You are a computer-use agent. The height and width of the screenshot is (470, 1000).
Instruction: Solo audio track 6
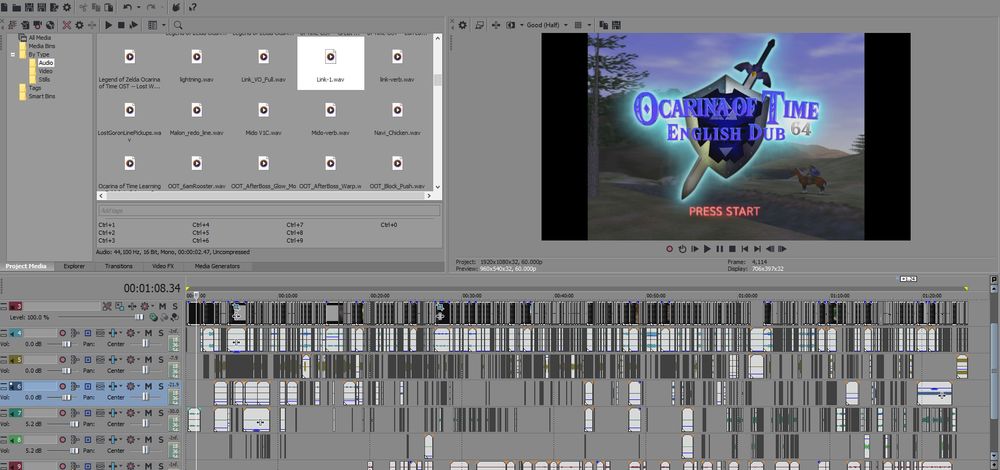[x=161, y=386]
